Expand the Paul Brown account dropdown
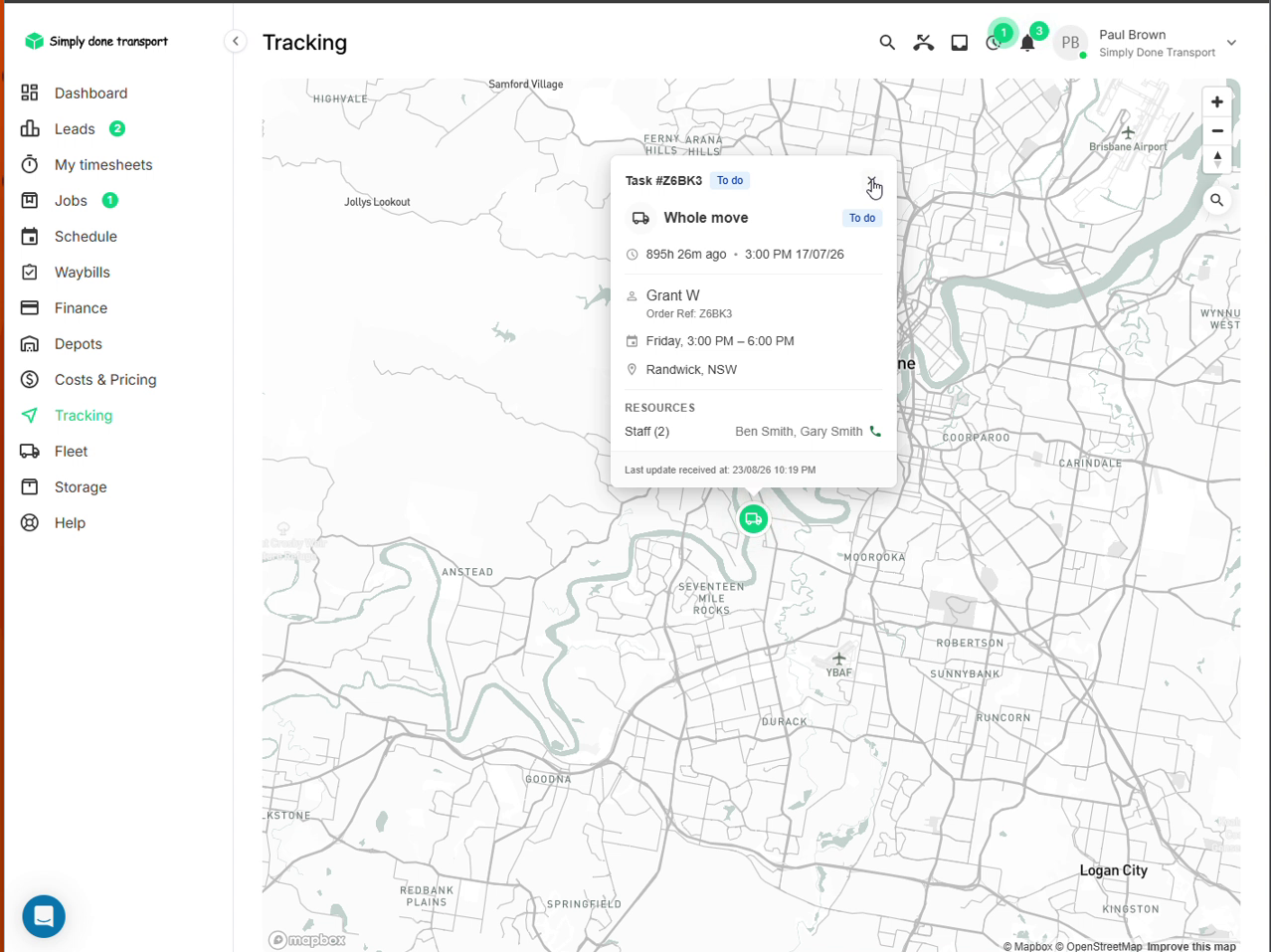Viewport: 1271px width, 952px height. (x=1232, y=43)
